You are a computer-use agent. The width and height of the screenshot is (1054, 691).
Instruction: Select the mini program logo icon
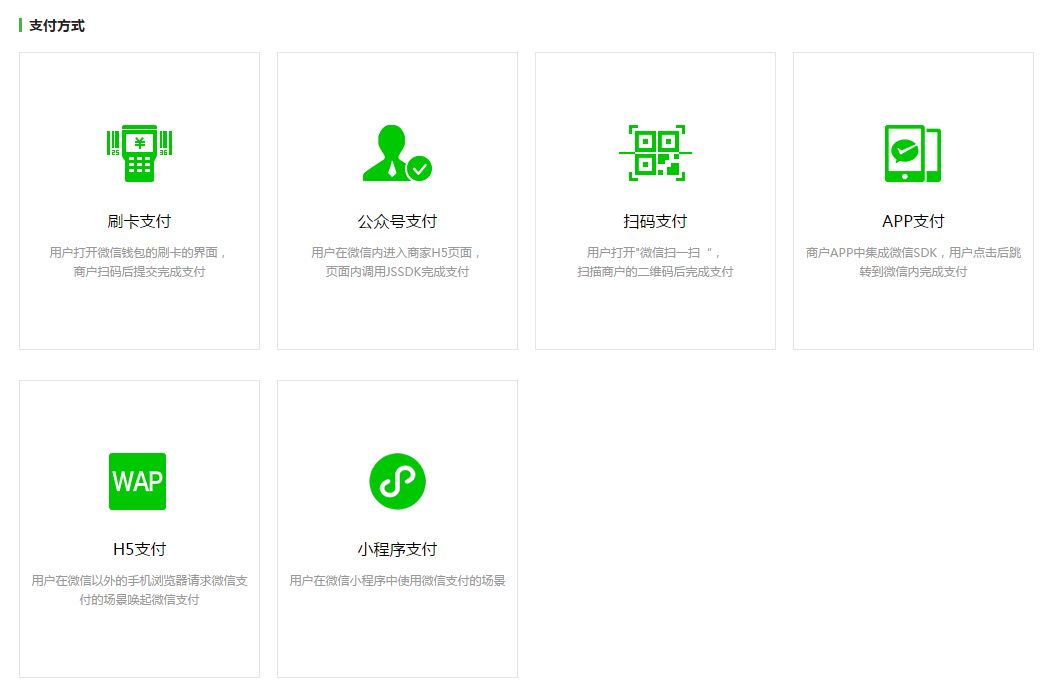[x=397, y=481]
